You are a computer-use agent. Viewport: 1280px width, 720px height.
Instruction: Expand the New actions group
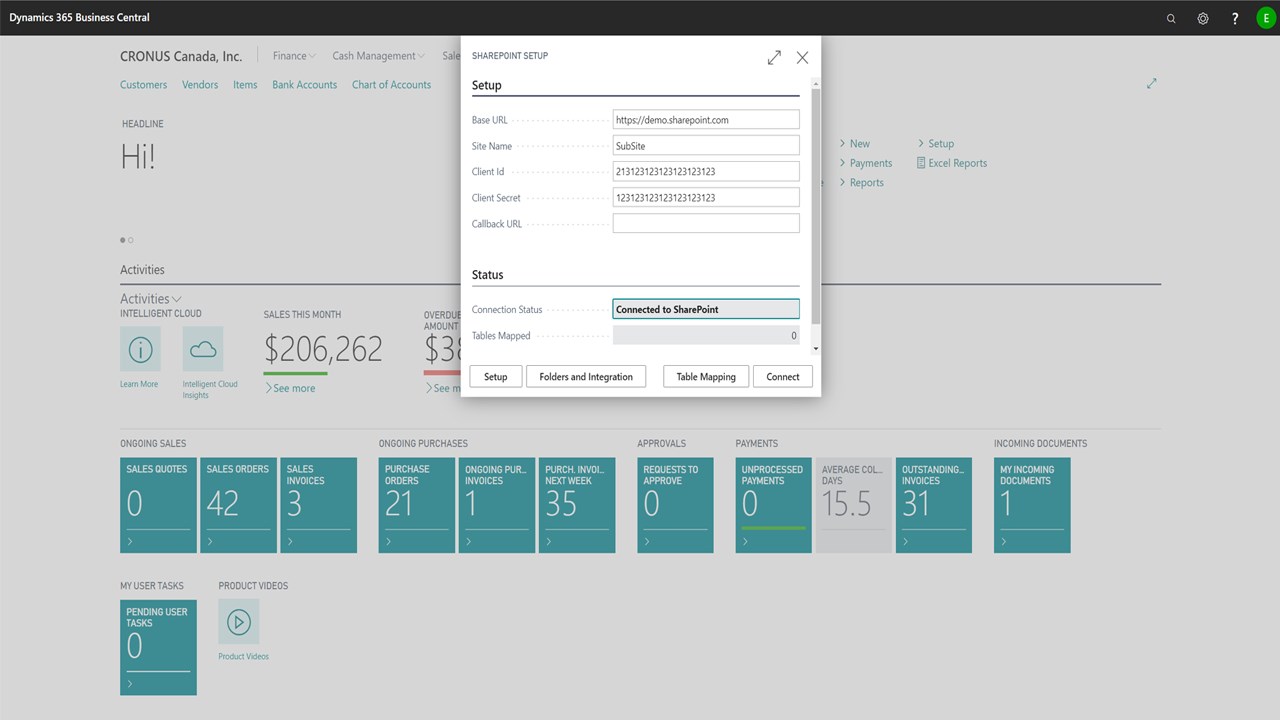pos(854,144)
